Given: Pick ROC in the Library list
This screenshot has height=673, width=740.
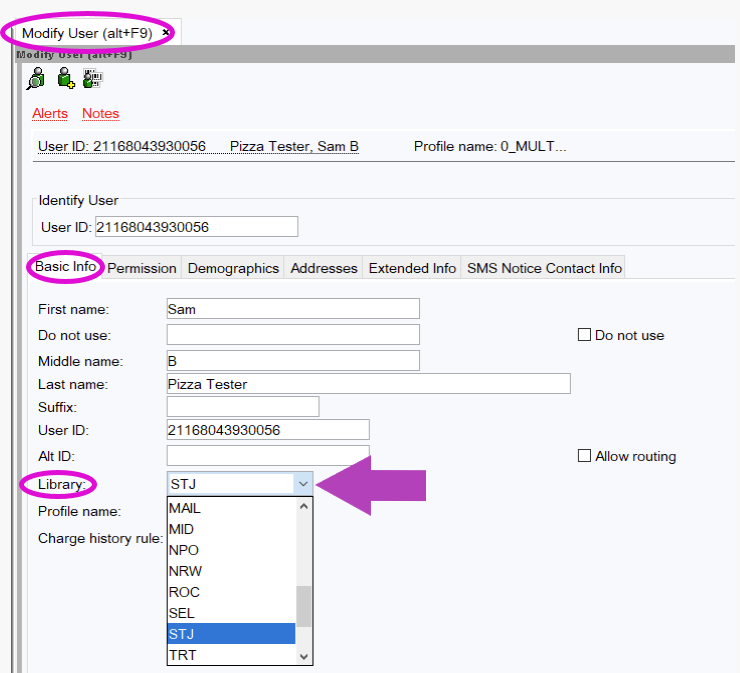Looking at the screenshot, I should pos(232,592).
